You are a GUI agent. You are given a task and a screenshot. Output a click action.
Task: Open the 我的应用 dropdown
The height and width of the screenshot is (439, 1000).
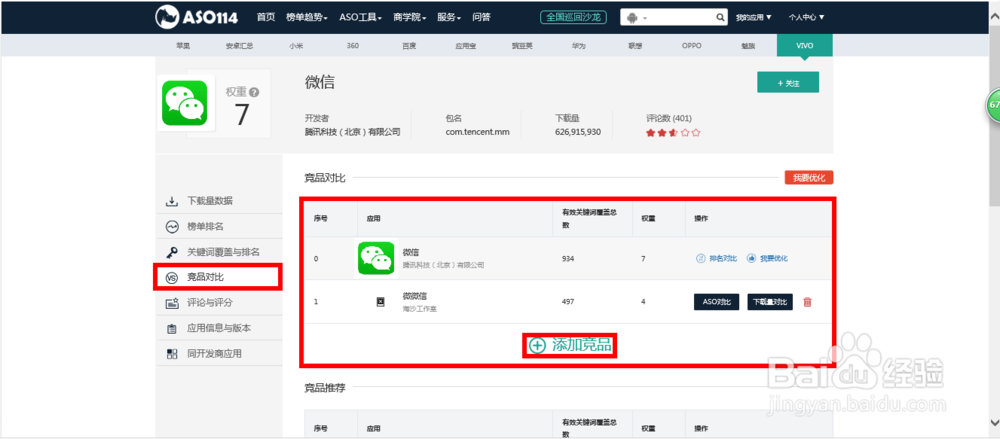coord(753,18)
